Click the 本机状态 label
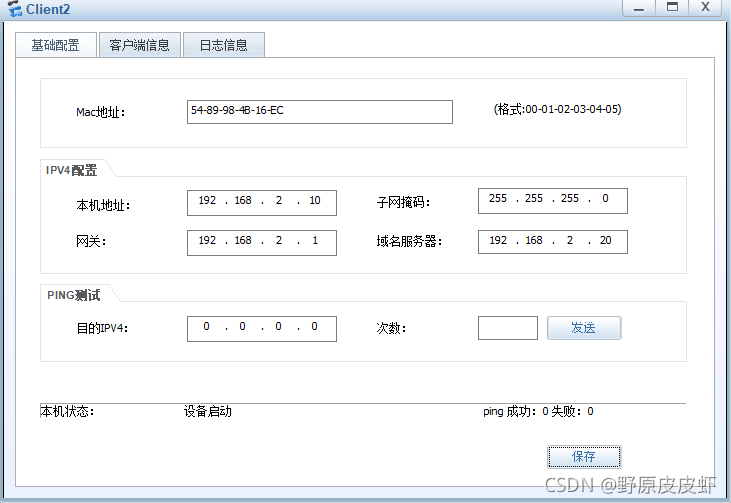The height and width of the screenshot is (503, 731). coord(67,411)
